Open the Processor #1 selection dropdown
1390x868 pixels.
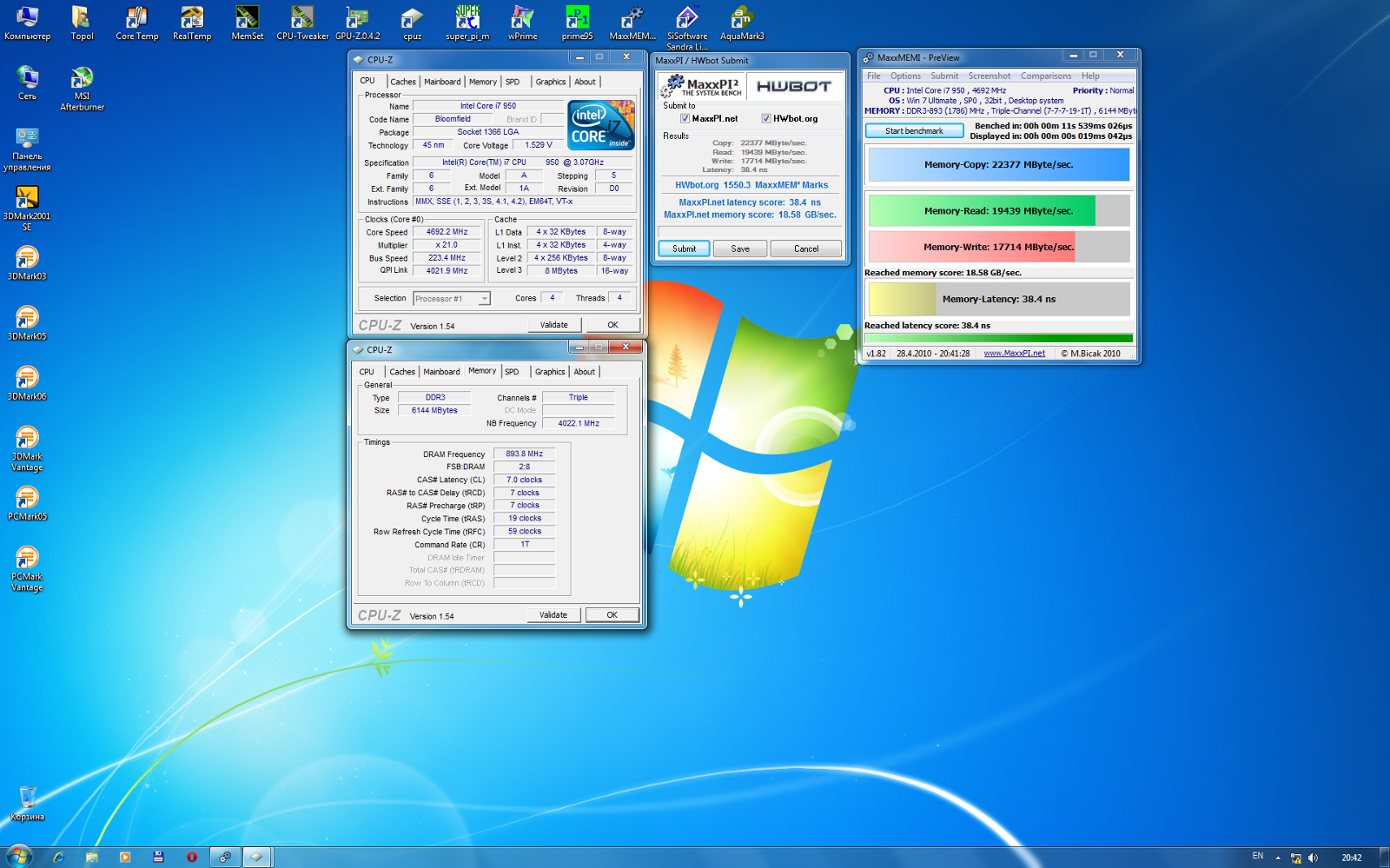pos(452,299)
